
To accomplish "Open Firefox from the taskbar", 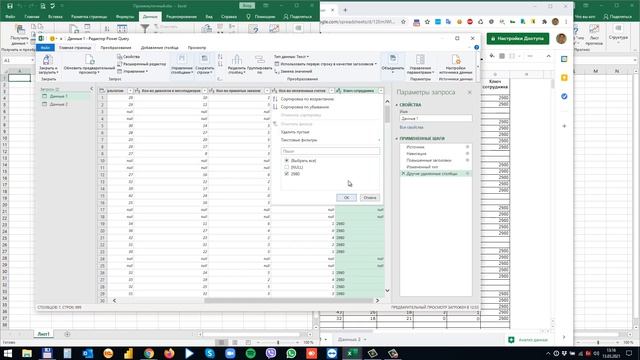I will point(169,353).
